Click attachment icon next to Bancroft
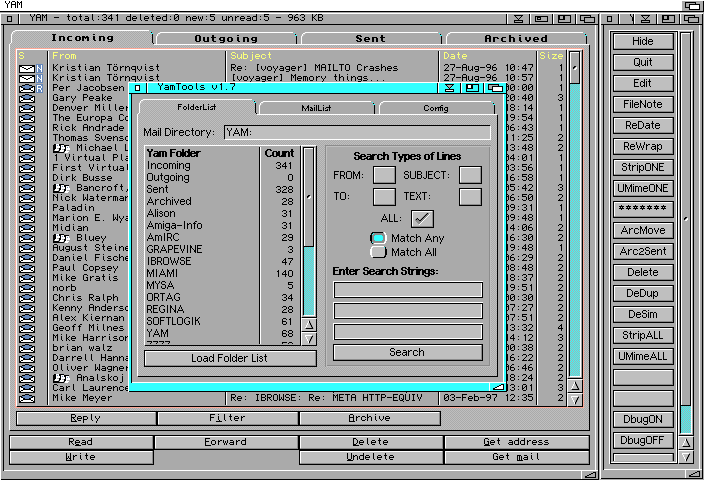Image resolution: width=704 pixels, height=480 pixels. (x=61, y=188)
